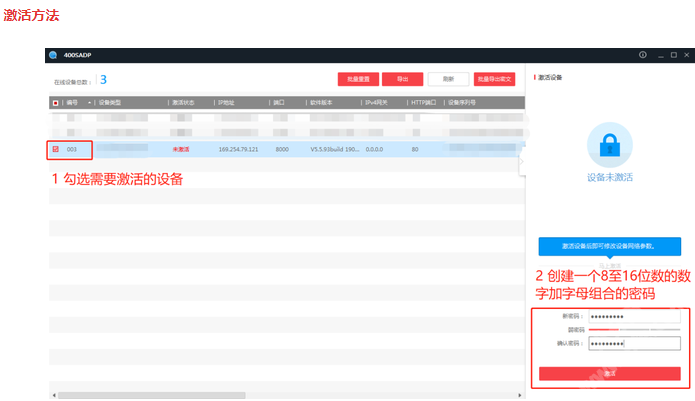Tick the checkbox for device 003
This screenshot has height=401, width=695.
click(55, 149)
